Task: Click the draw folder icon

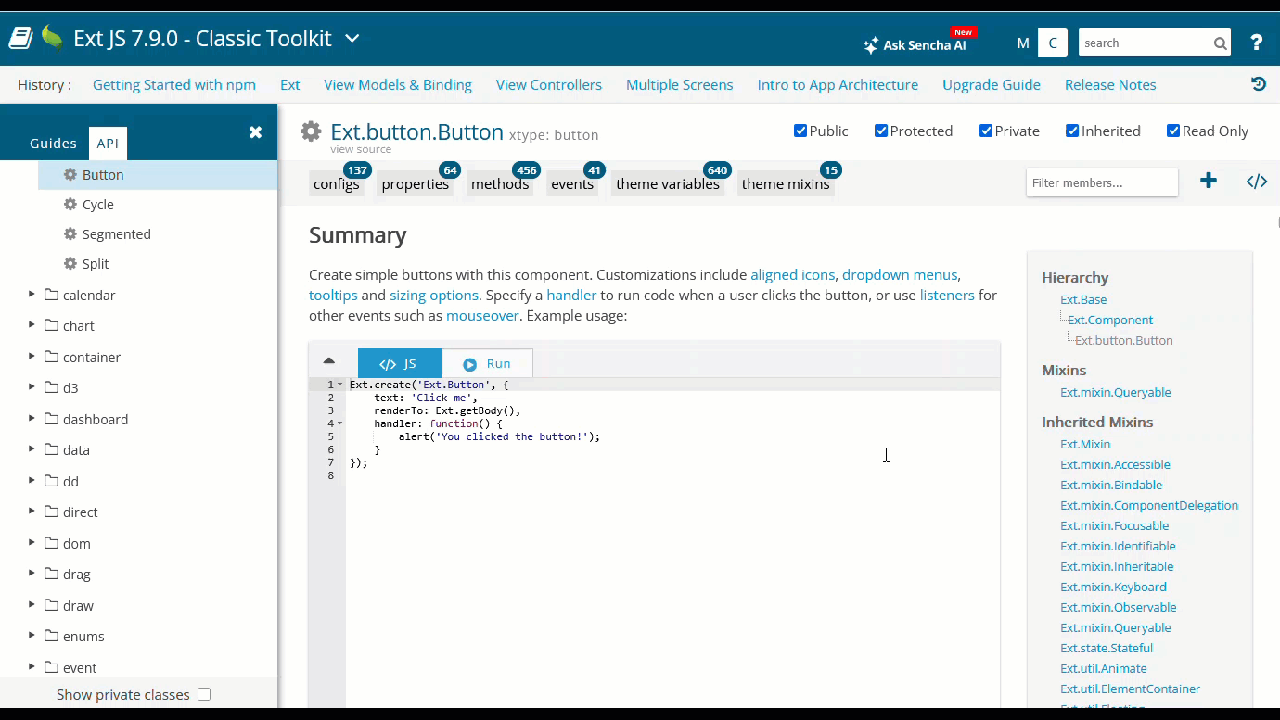Action: 51,604
